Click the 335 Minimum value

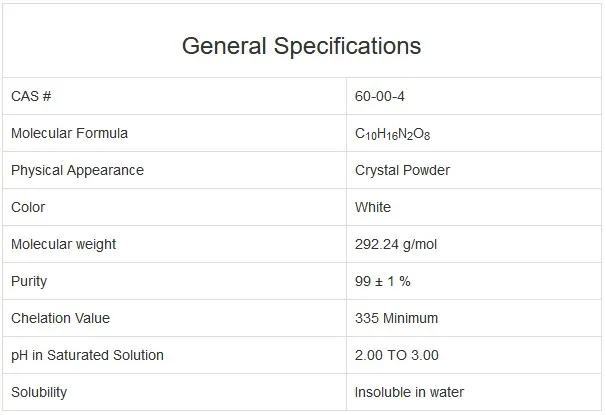point(396,318)
